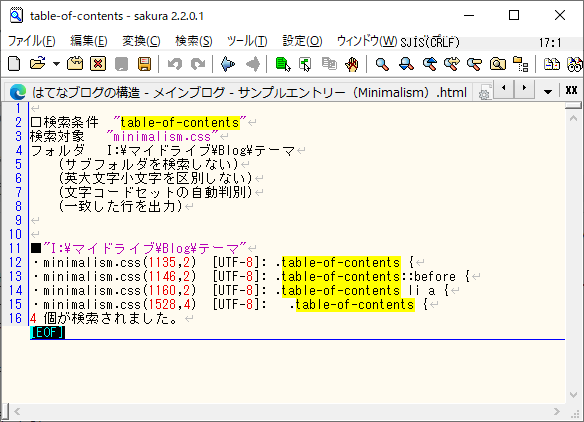The height and width of the screenshot is (422, 584).
Task: Click the blue jump-back arrow icon
Action: pos(228,64)
